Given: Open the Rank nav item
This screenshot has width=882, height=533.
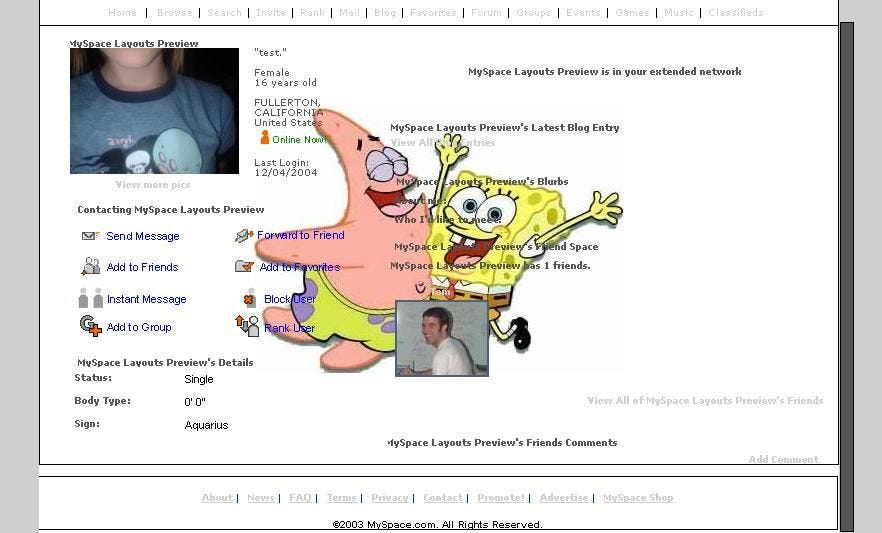Looking at the screenshot, I should click(x=312, y=12).
